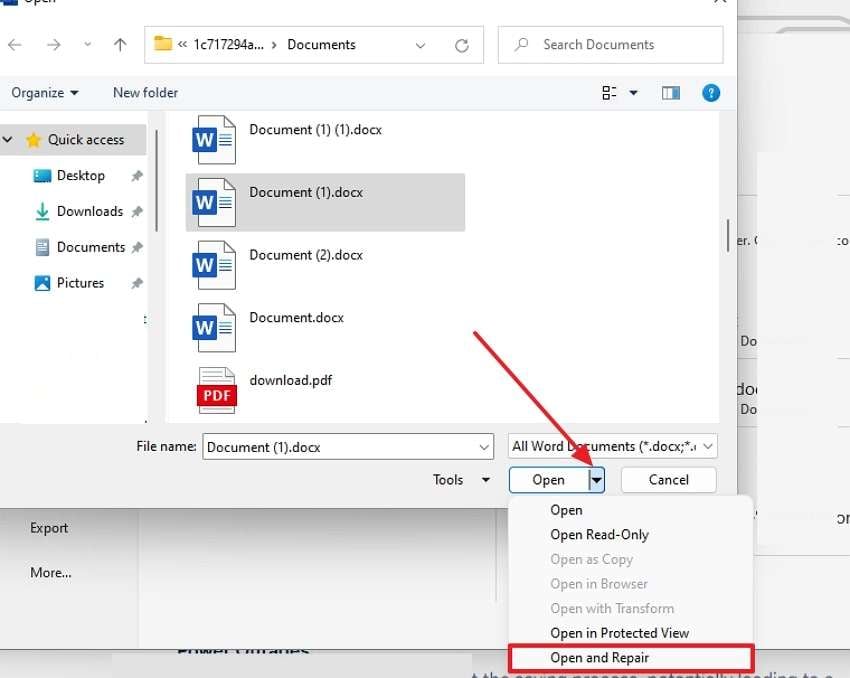Go forward with the Forward arrow

[54, 44]
